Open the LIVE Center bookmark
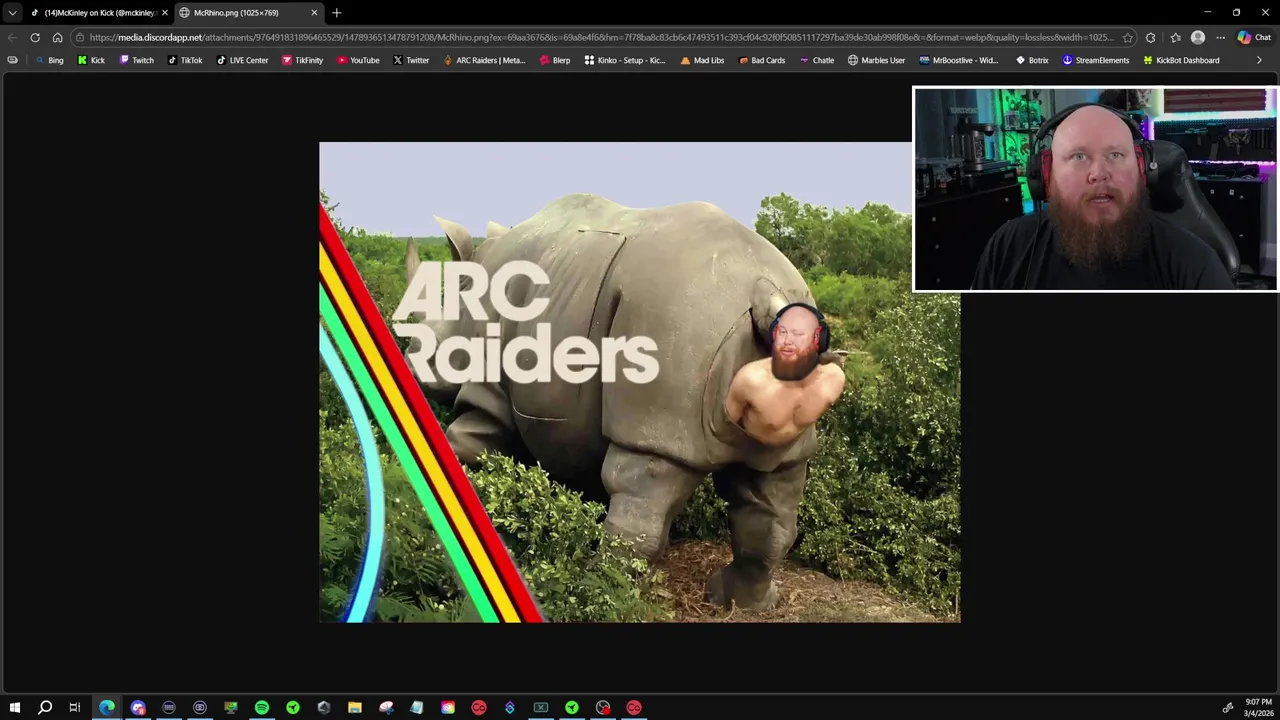1280x720 pixels. pyautogui.click(x=242, y=60)
